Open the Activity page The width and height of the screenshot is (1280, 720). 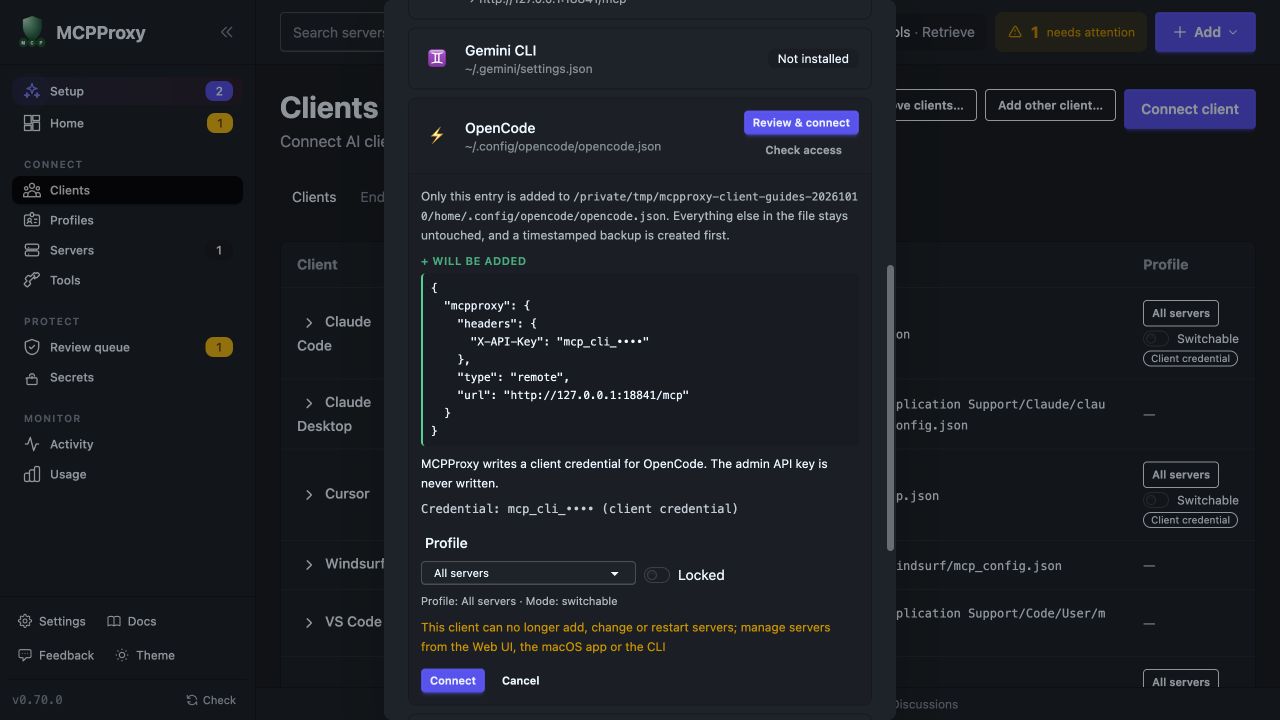pos(127,444)
